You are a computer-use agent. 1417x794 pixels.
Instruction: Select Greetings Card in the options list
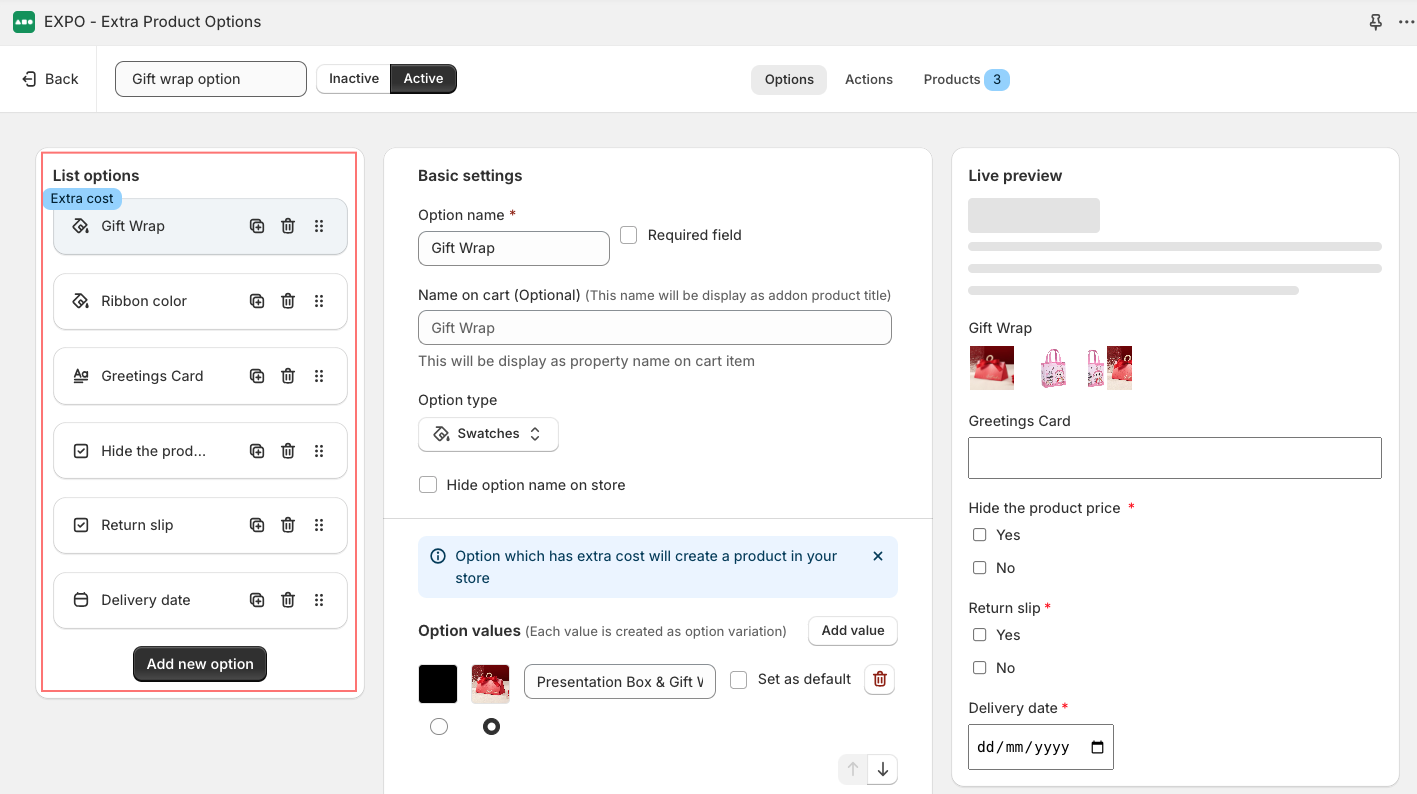point(200,376)
